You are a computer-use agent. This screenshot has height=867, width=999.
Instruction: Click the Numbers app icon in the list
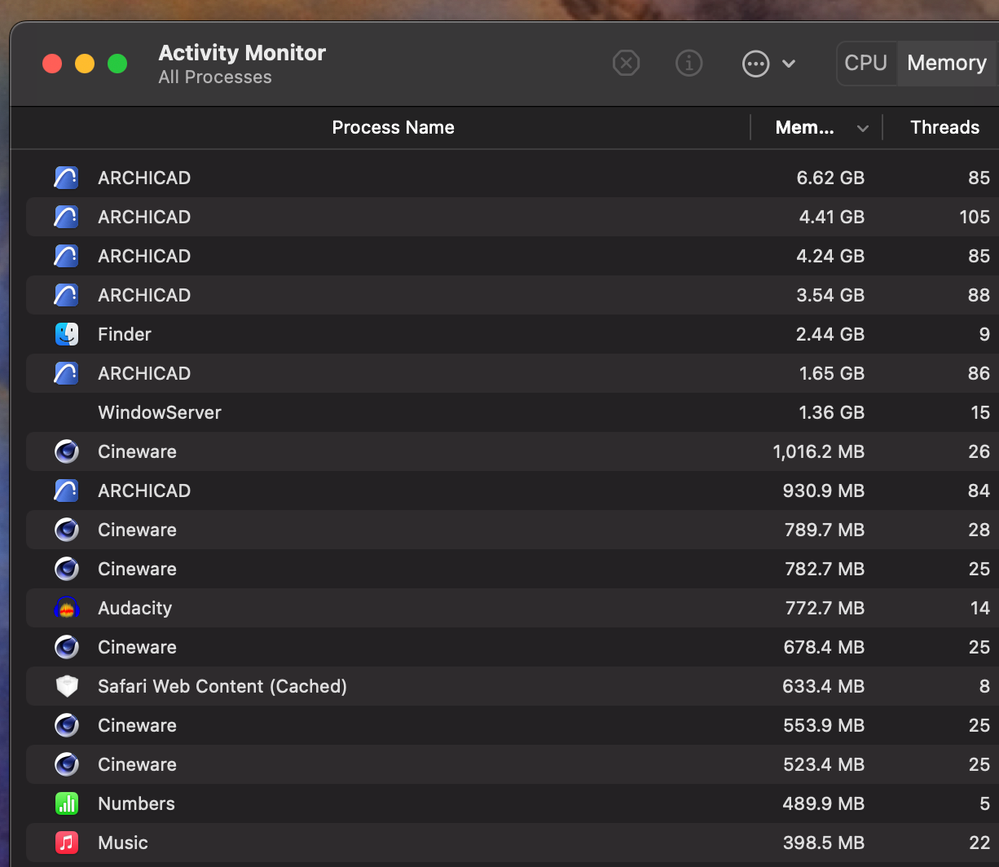click(x=66, y=803)
